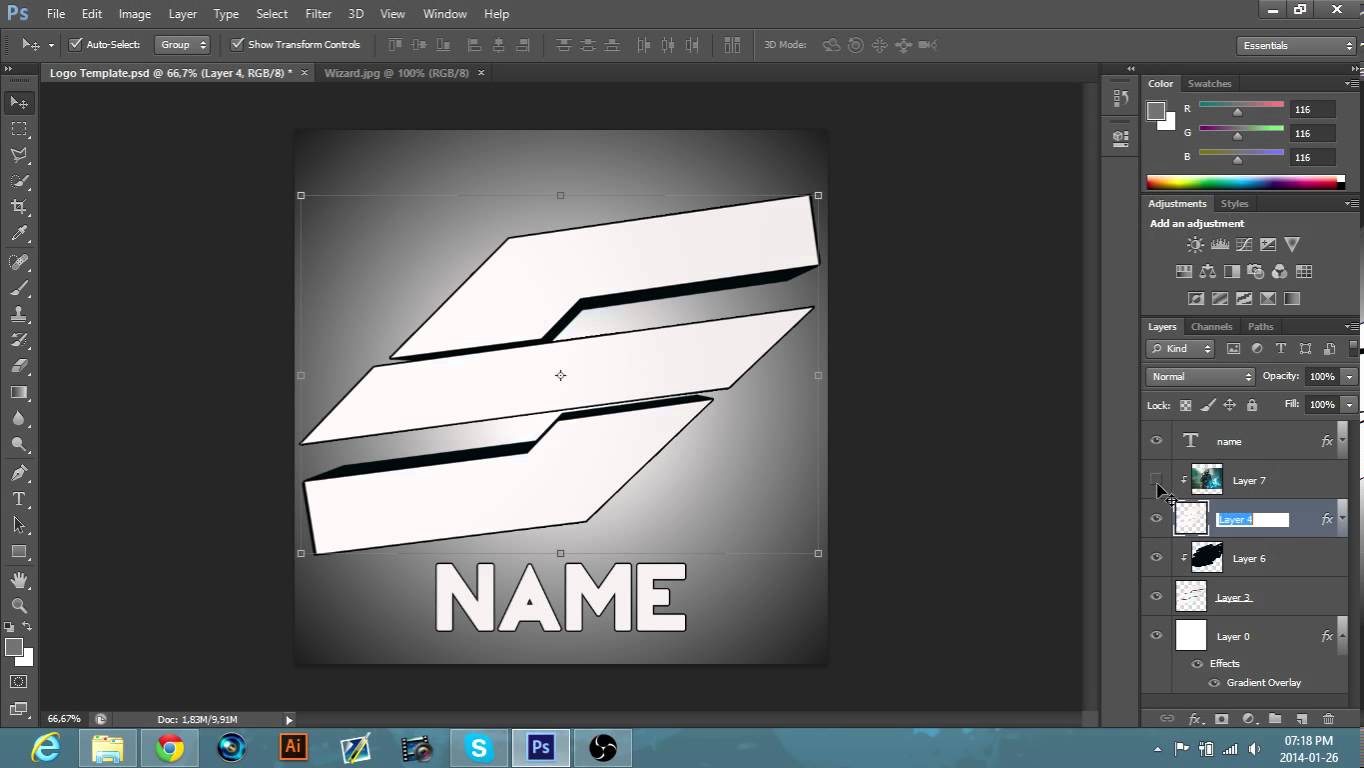1364x768 pixels.
Task: Select the Brush tool
Action: 19,288
